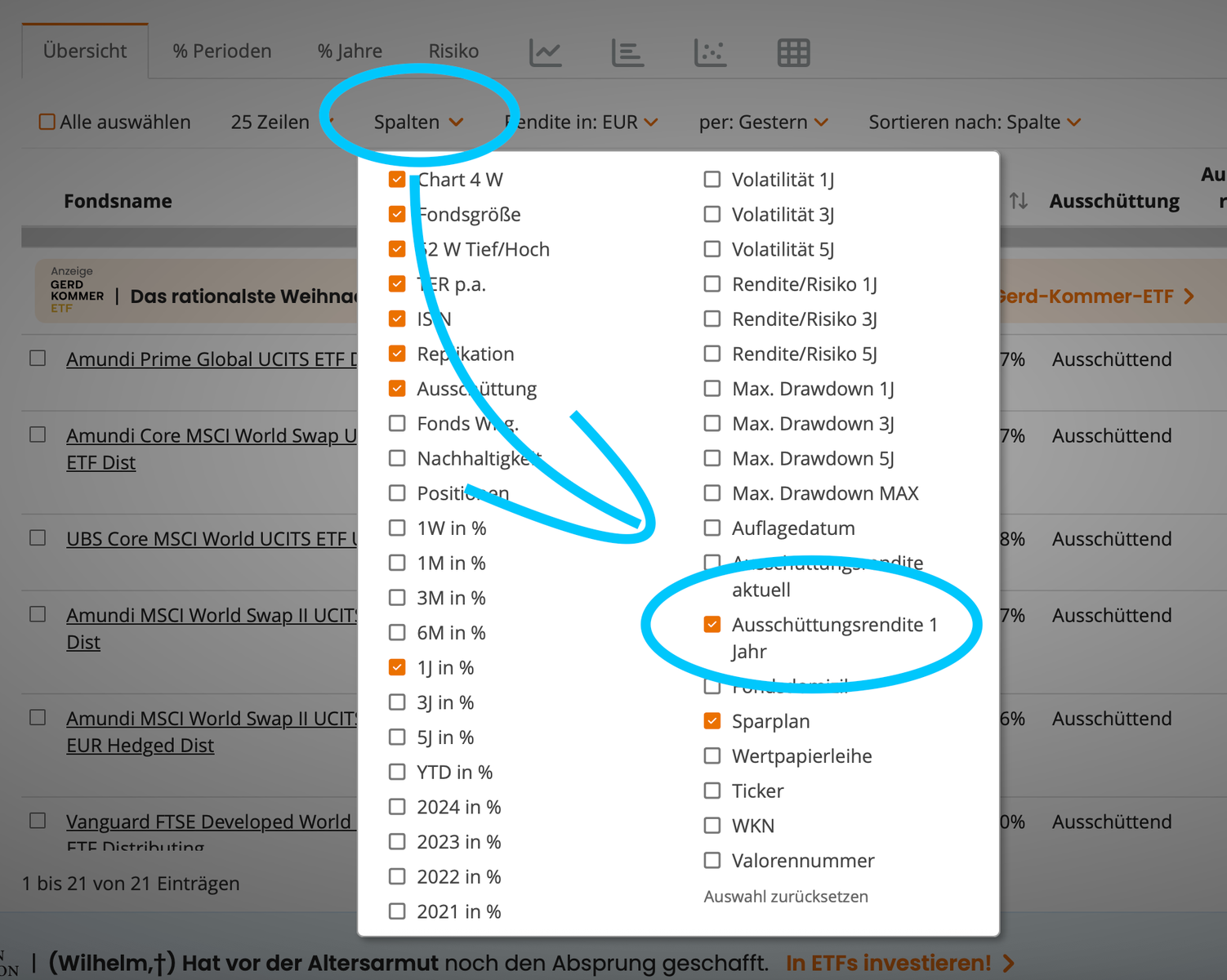This screenshot has height=980, width=1227.
Task: Click arrow next to In ETFs investieren
Action: (x=1010, y=964)
